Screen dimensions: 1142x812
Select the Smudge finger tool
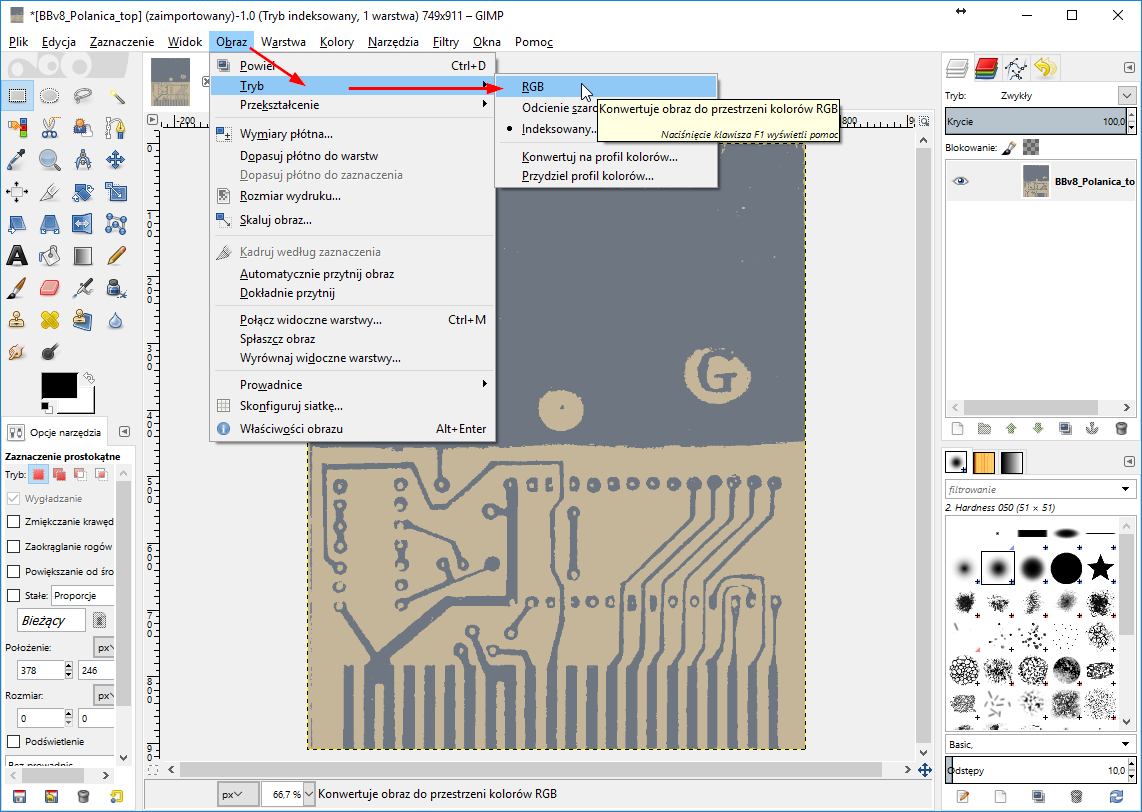pyautogui.click(x=17, y=352)
